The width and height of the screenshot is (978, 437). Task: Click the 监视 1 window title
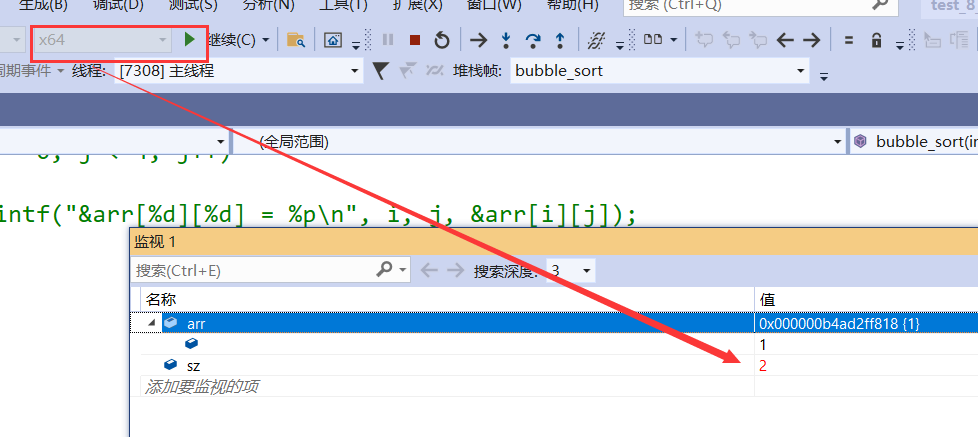(x=155, y=242)
